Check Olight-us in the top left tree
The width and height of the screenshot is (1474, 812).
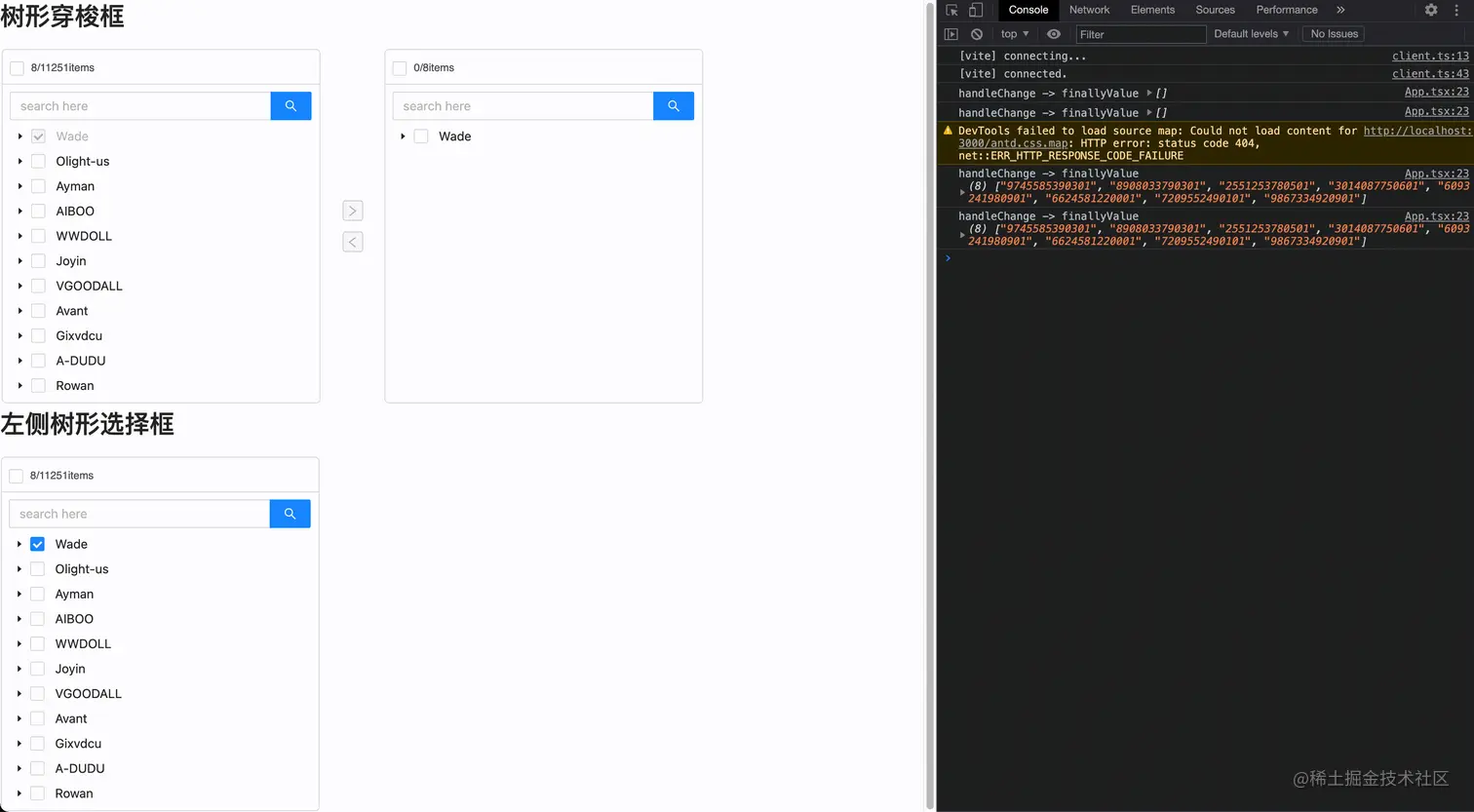38,162
